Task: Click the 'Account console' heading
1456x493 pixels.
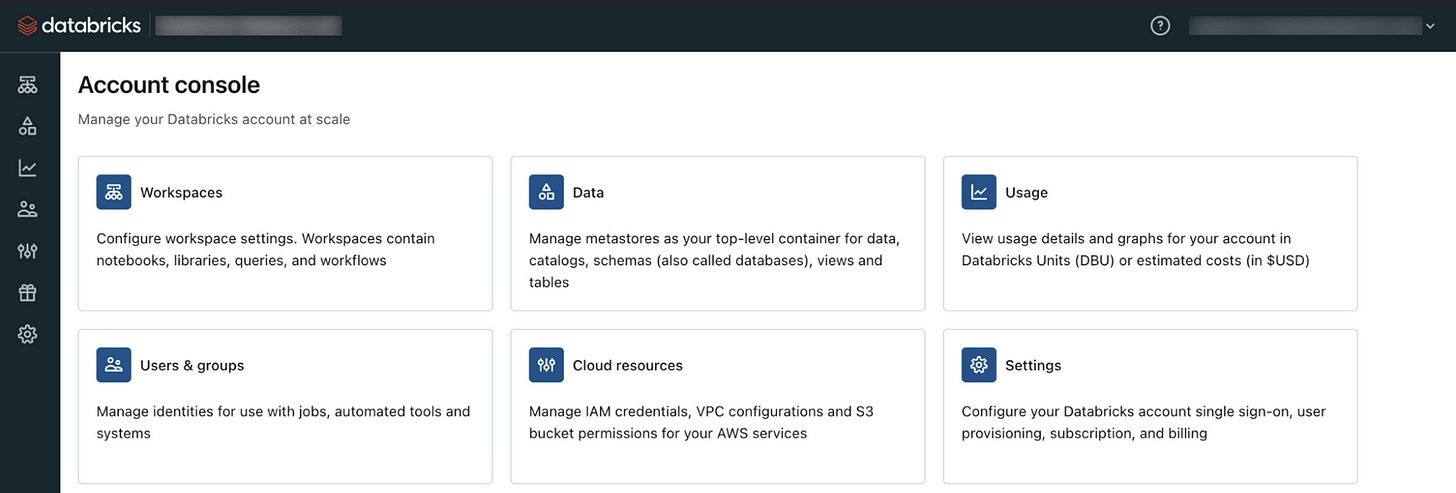Action: 169,85
